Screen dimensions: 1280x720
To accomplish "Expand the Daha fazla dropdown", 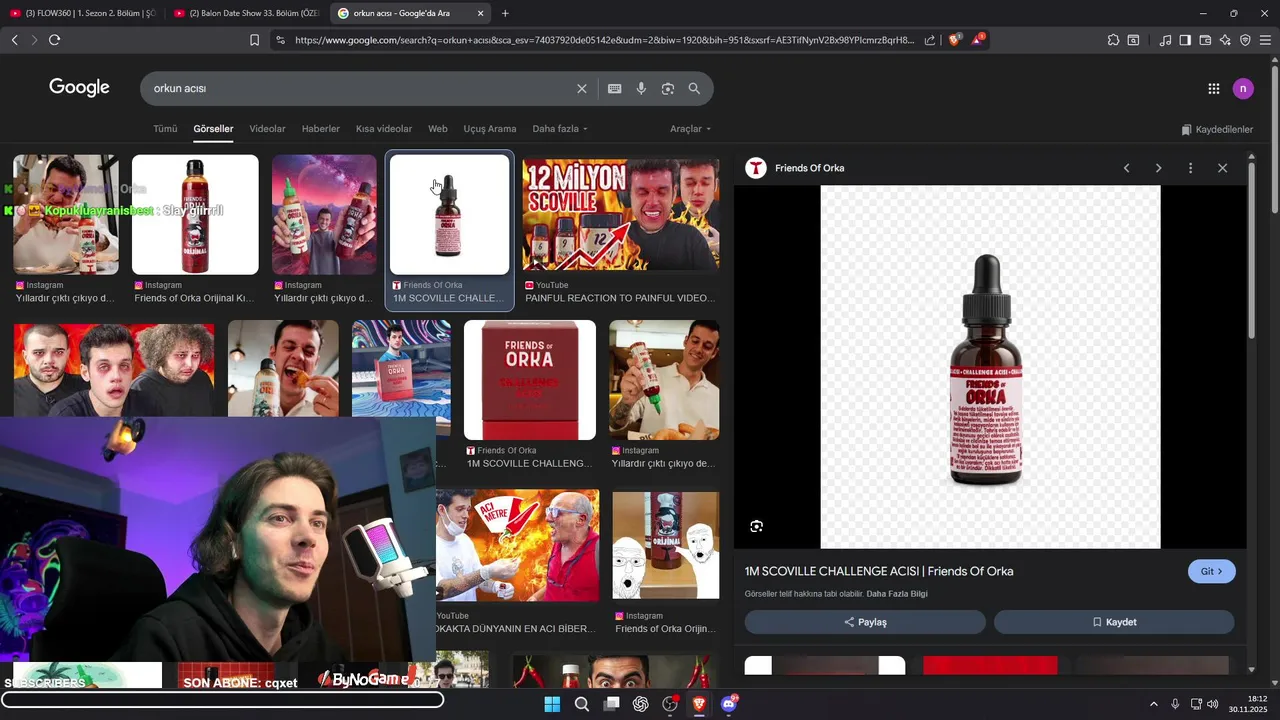I will coord(560,129).
